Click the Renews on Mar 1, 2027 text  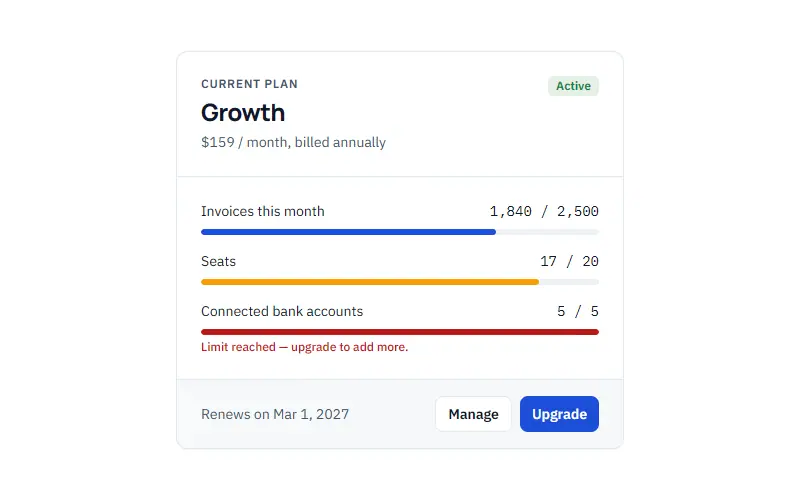click(x=275, y=414)
